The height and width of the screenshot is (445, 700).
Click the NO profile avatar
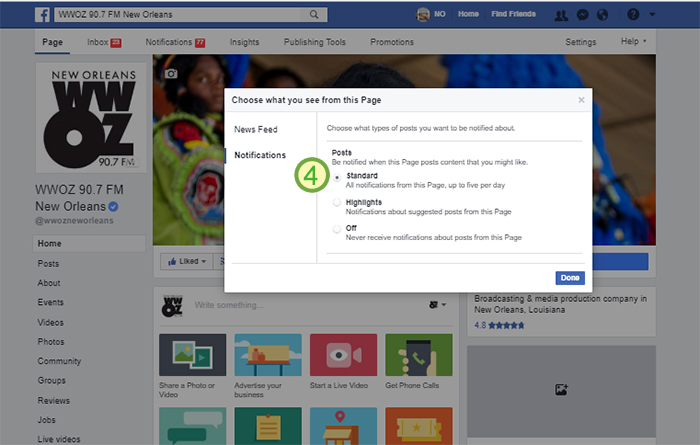point(423,14)
